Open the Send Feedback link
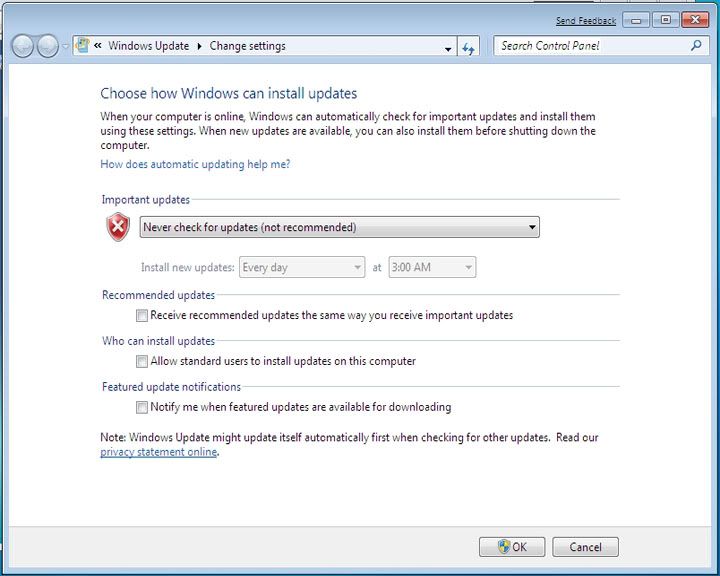Screen dimensions: 720x576 [586, 21]
